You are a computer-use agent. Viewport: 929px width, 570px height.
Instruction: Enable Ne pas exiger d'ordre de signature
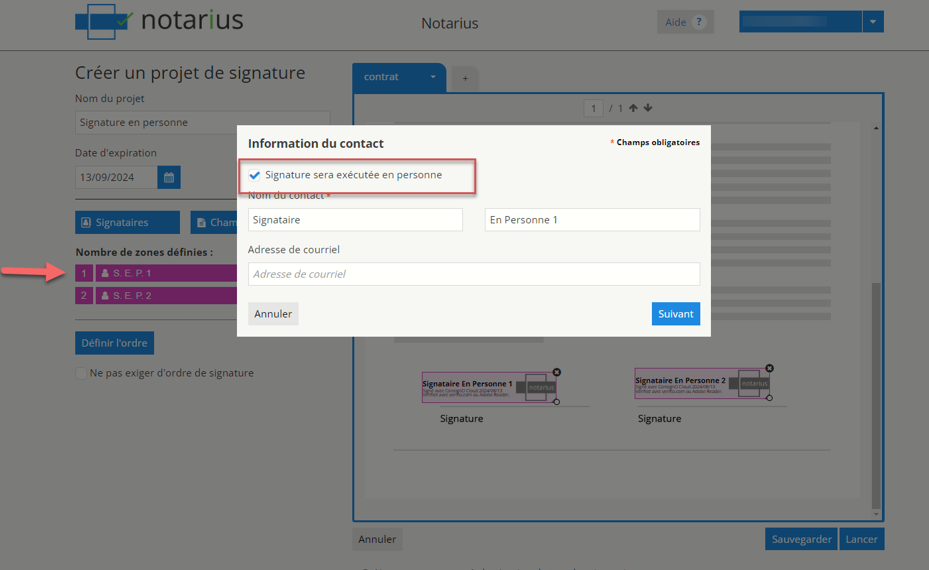pos(82,373)
